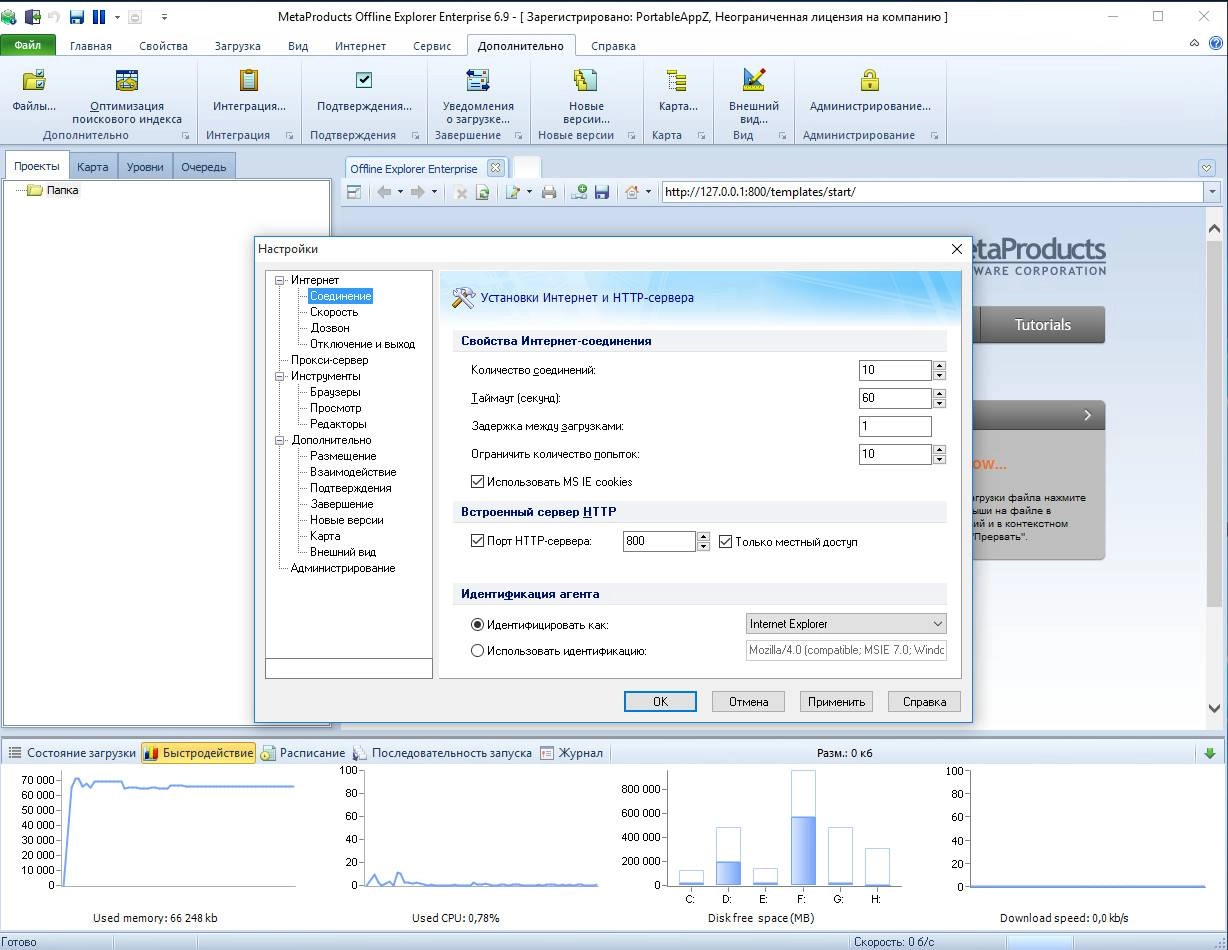
Task: Open the Внешний вид... ribbon icon
Action: 753,81
